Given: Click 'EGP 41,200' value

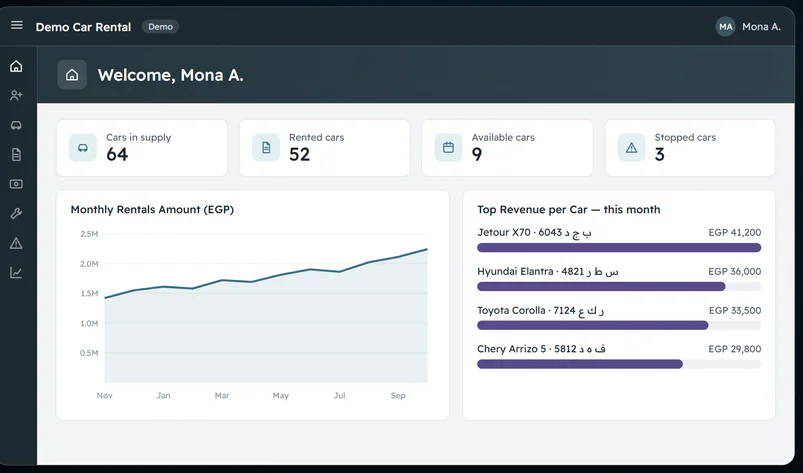Looking at the screenshot, I should [x=735, y=232].
